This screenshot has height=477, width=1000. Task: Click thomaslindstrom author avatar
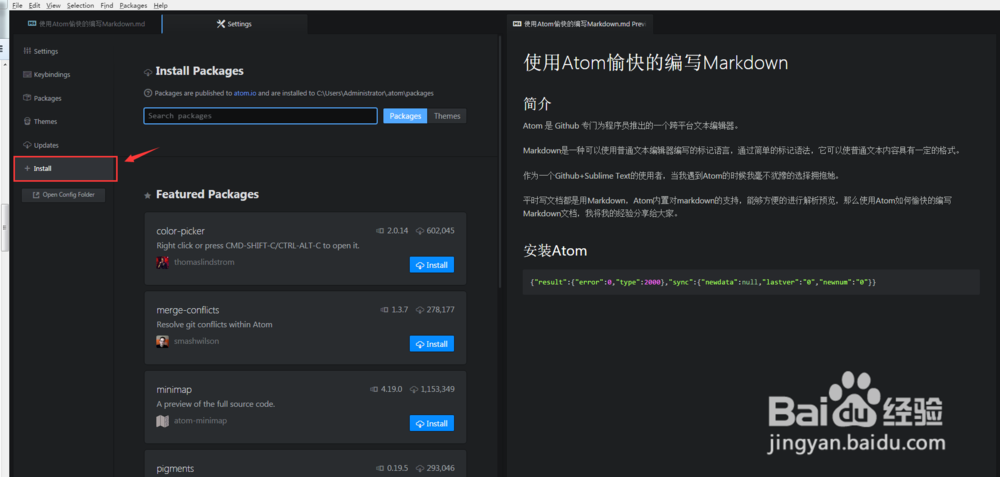(x=162, y=262)
